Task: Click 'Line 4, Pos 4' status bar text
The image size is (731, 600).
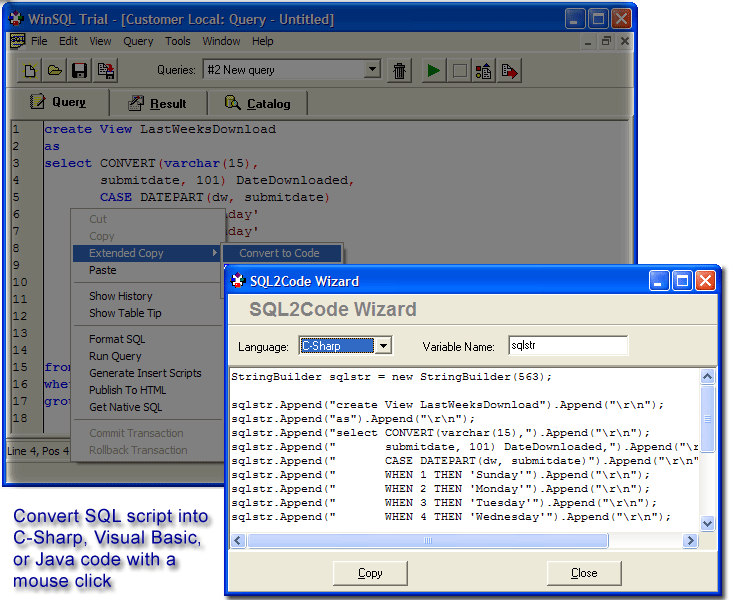Action: click(x=38, y=451)
